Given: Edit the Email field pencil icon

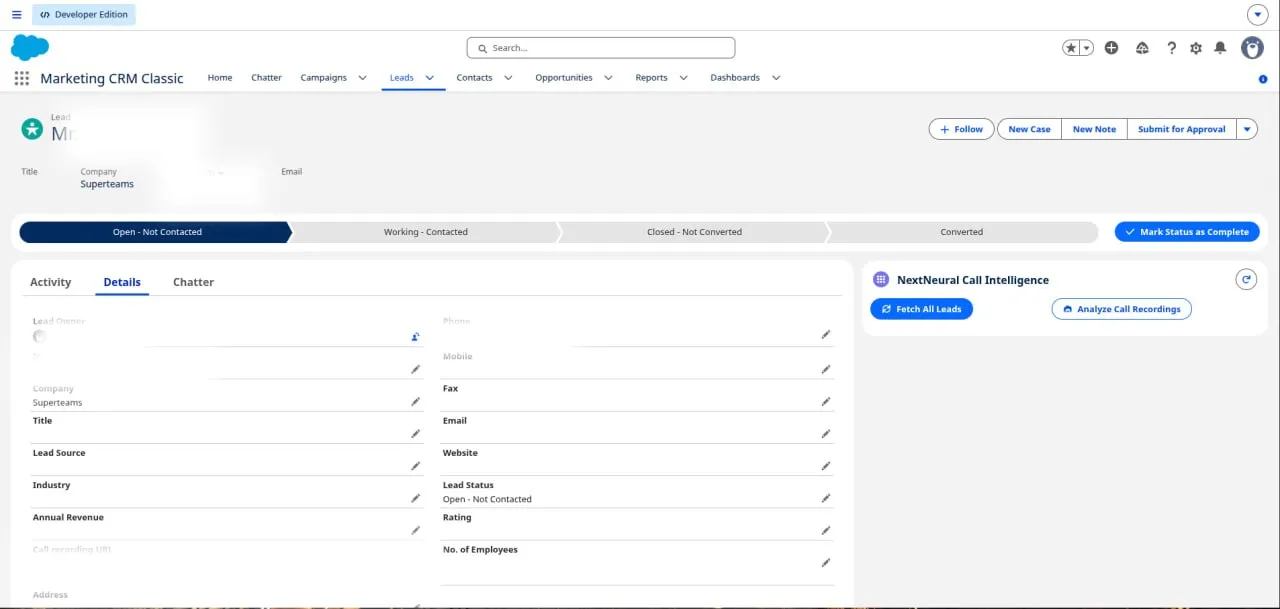Looking at the screenshot, I should [x=826, y=433].
